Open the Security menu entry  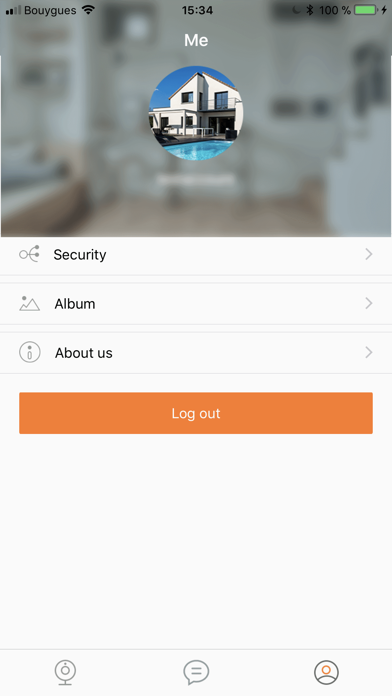click(x=196, y=255)
